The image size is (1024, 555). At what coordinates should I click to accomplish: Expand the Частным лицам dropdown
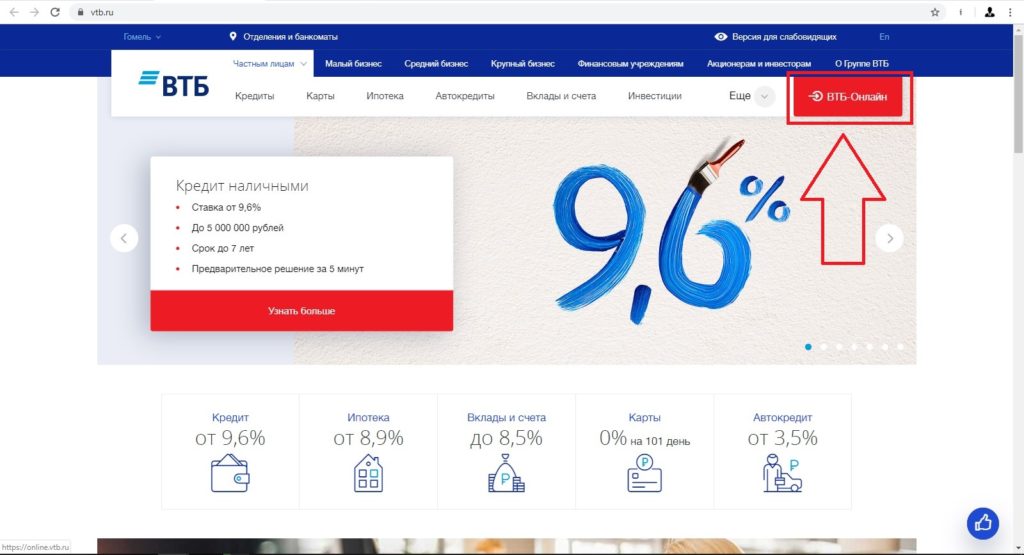(270, 64)
